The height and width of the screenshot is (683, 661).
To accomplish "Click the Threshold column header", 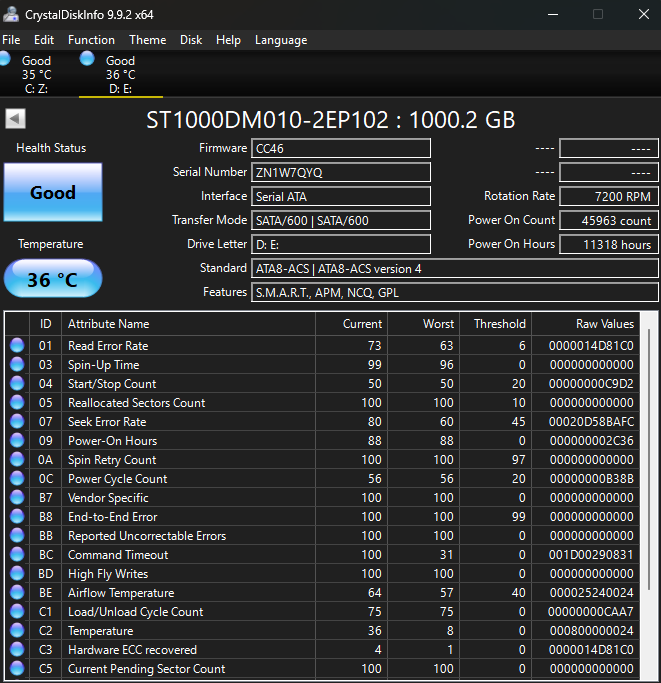I will click(x=495, y=324).
